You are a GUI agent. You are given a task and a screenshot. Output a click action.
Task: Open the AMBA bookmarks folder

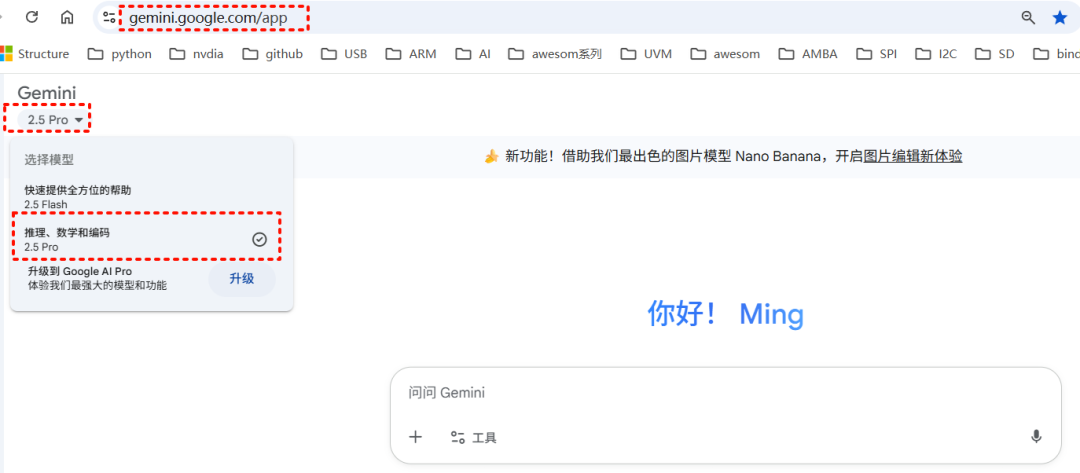(808, 54)
